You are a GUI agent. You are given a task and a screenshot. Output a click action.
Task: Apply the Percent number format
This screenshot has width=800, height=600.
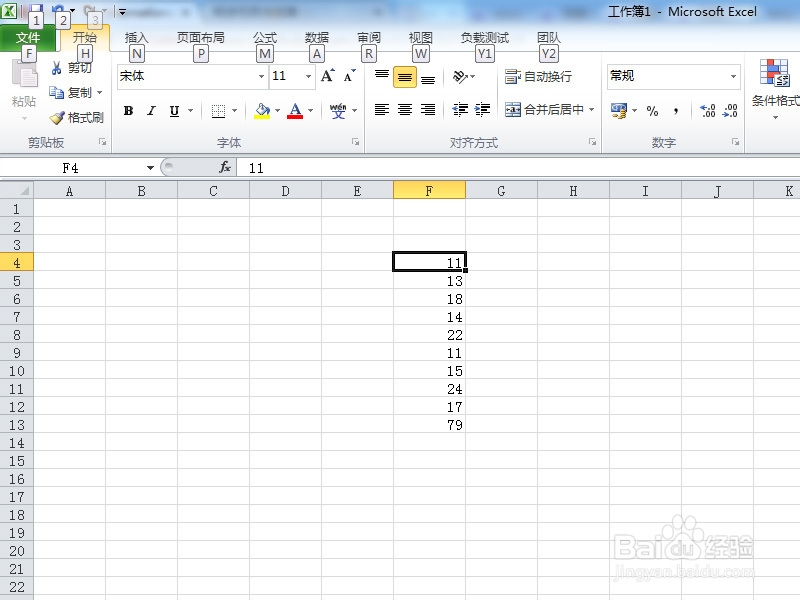click(651, 112)
